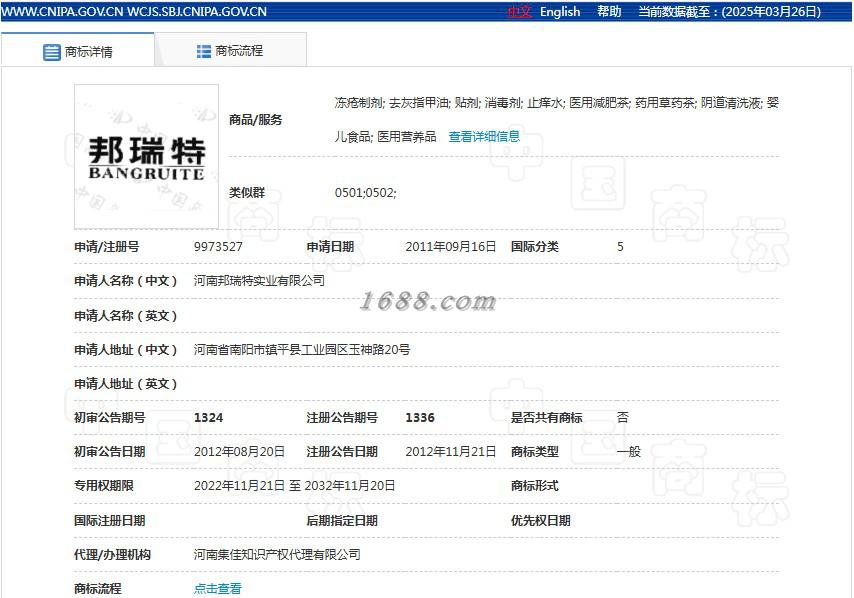The width and height of the screenshot is (854, 598).
Task: Switch to the 商标流程 tab
Action: [230, 51]
